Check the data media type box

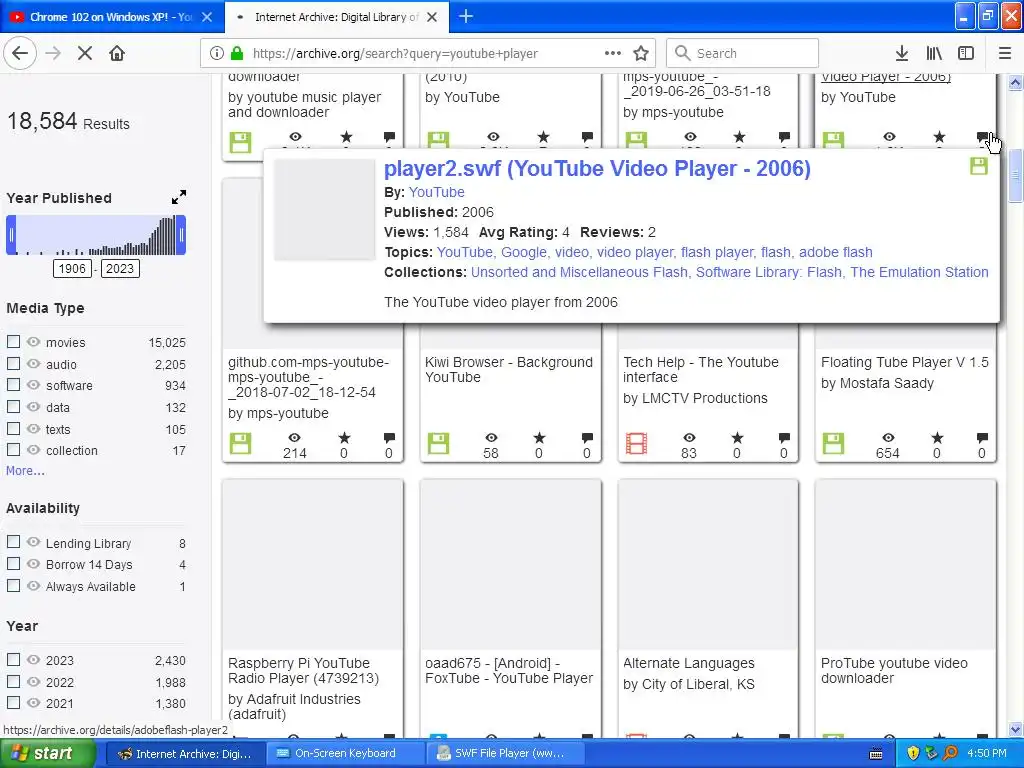pos(13,406)
